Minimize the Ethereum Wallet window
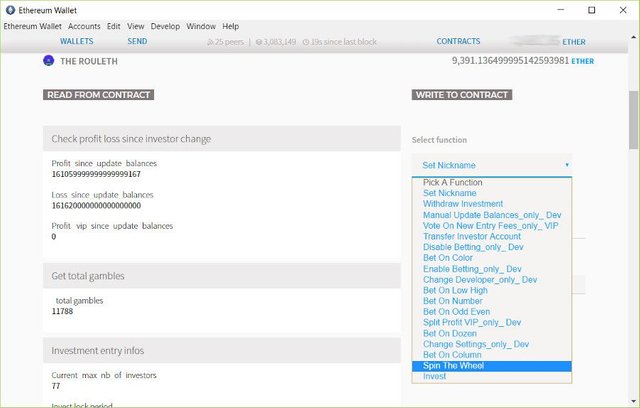 (x=561, y=10)
